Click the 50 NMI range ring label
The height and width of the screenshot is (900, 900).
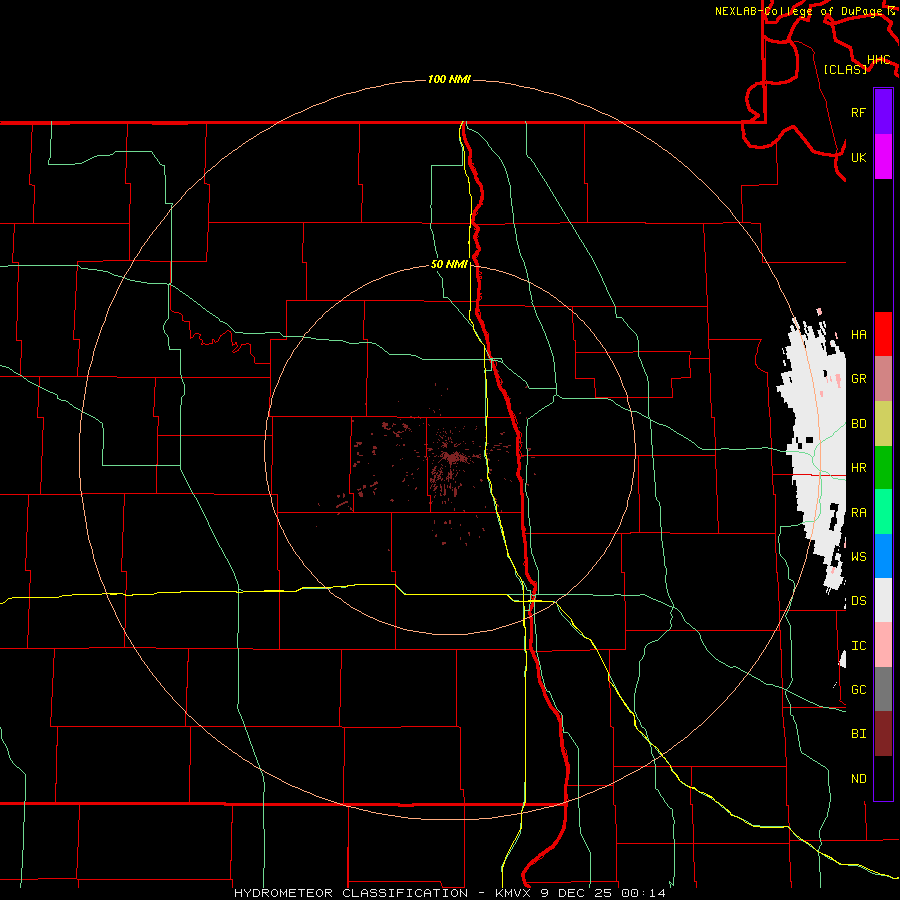449,264
